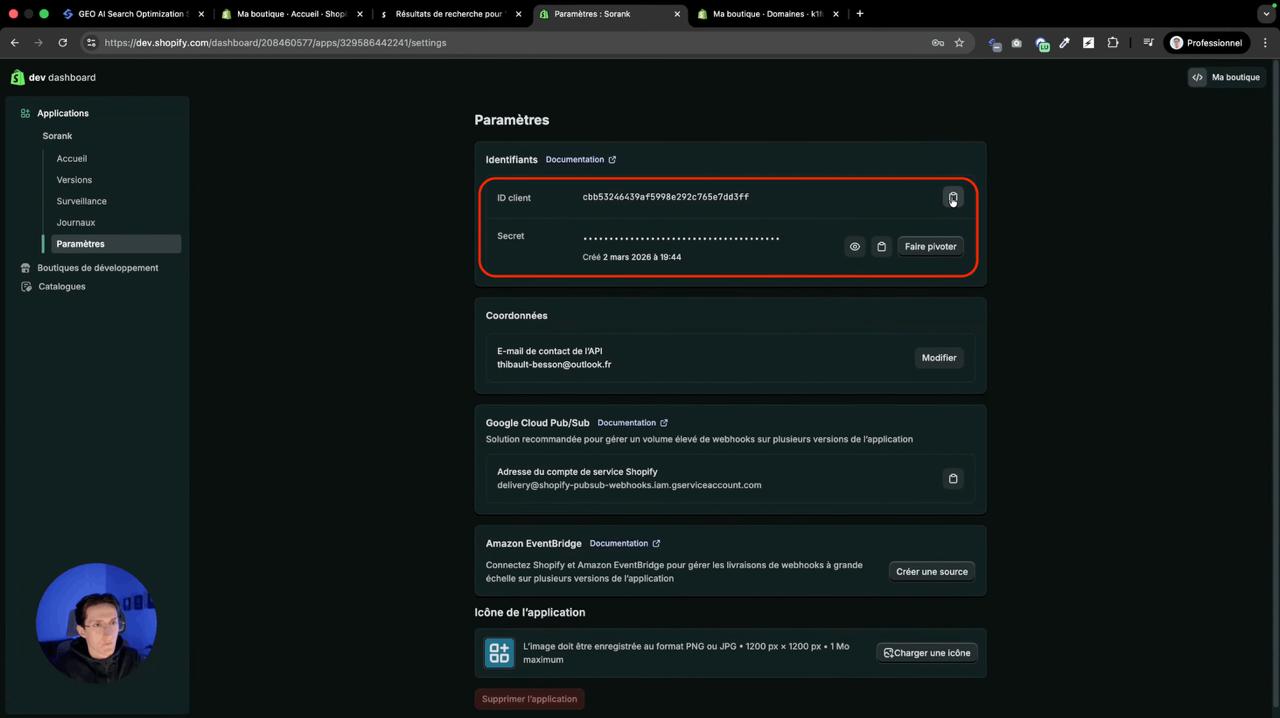
Task: Copy the Shopify service account address
Action: (953, 479)
